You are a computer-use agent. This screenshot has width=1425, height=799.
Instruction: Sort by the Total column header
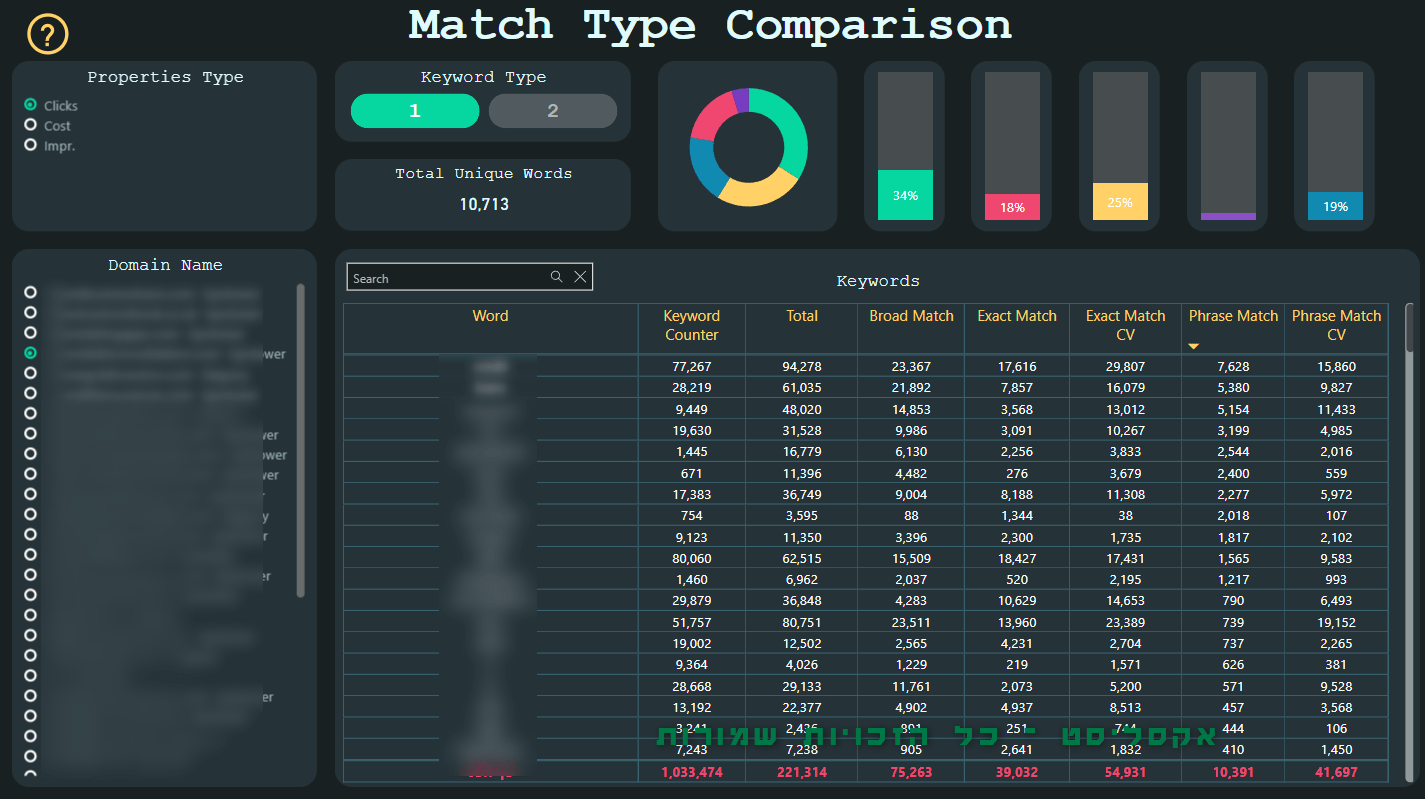coord(802,316)
